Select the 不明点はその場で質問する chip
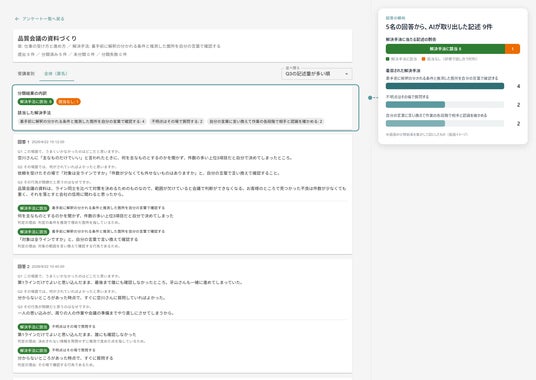536x380 pixels. tap(177, 121)
